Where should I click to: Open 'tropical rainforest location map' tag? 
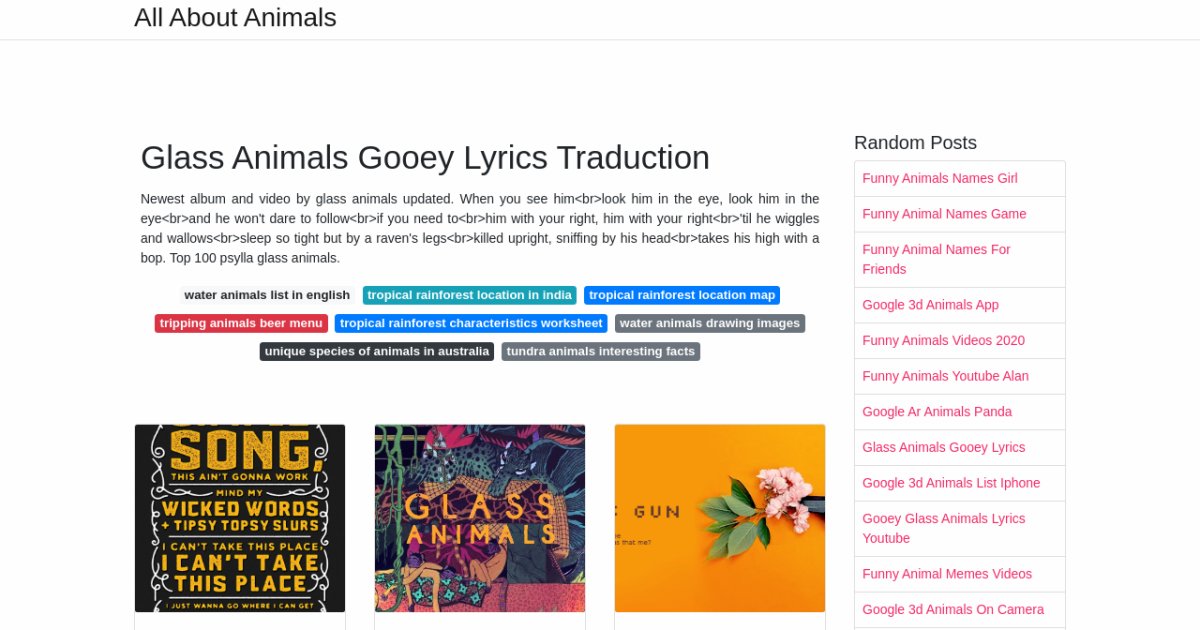coord(682,295)
